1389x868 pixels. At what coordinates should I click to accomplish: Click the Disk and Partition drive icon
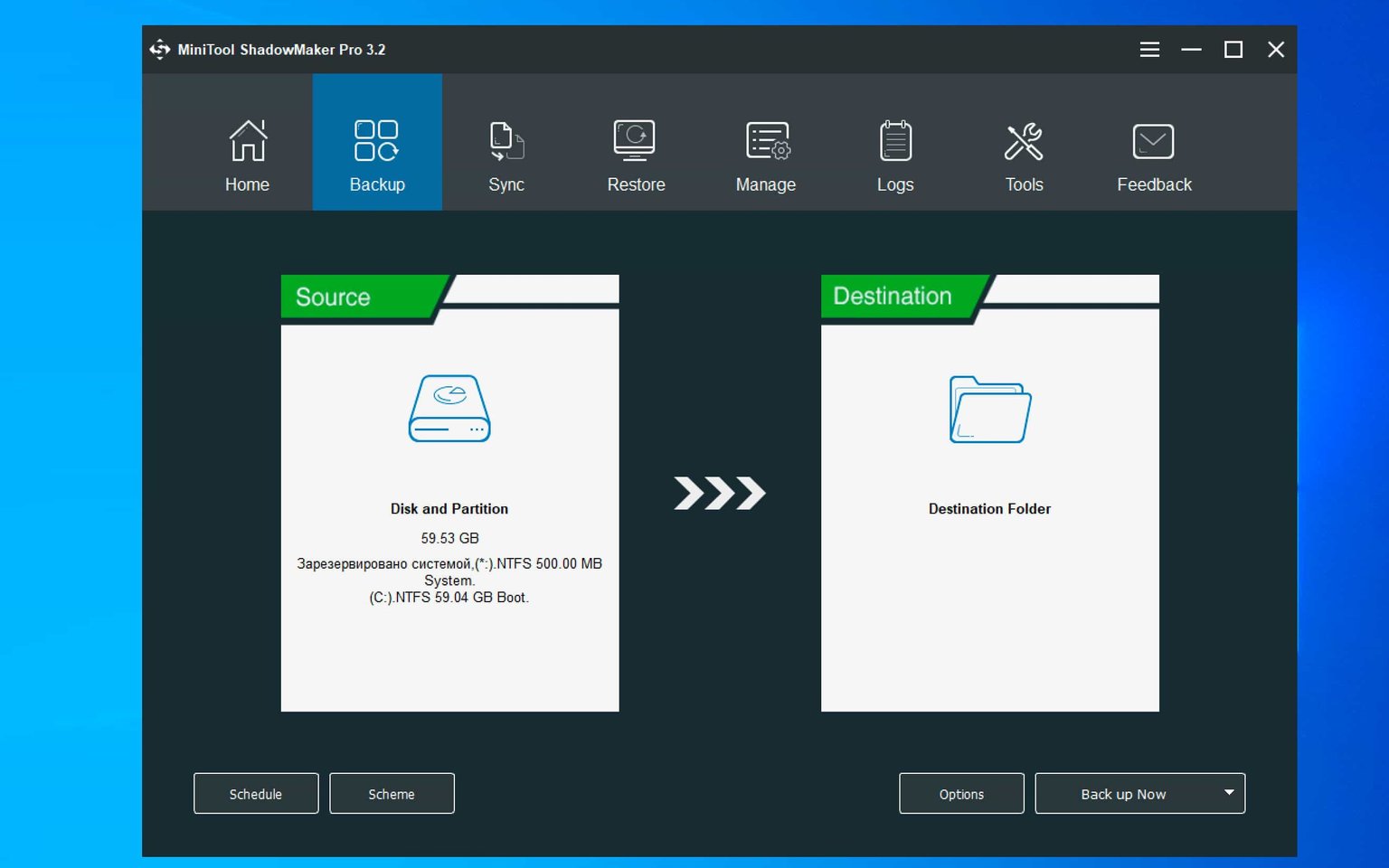(x=449, y=409)
